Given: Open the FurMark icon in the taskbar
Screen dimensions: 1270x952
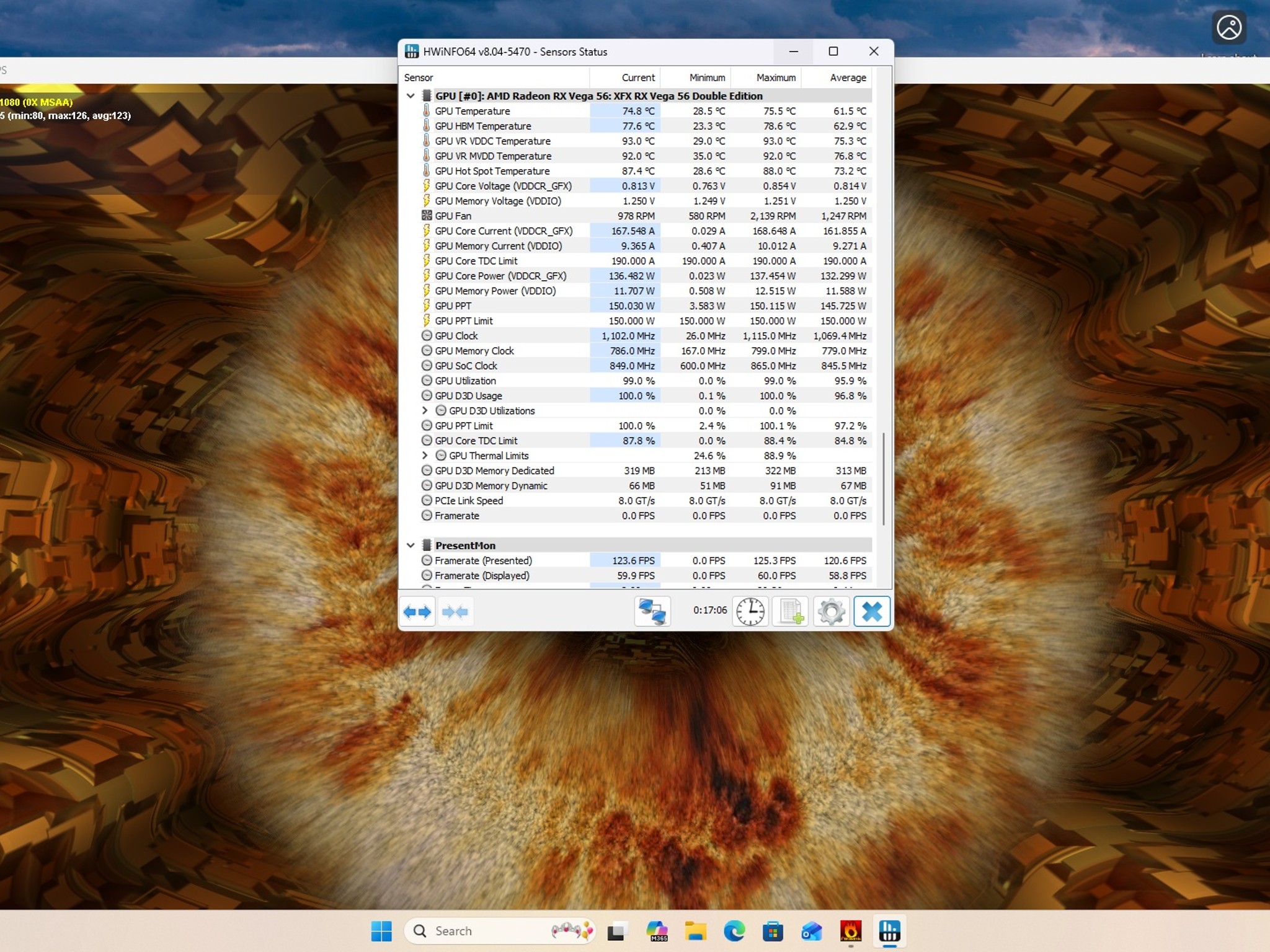Looking at the screenshot, I should coord(850,931).
